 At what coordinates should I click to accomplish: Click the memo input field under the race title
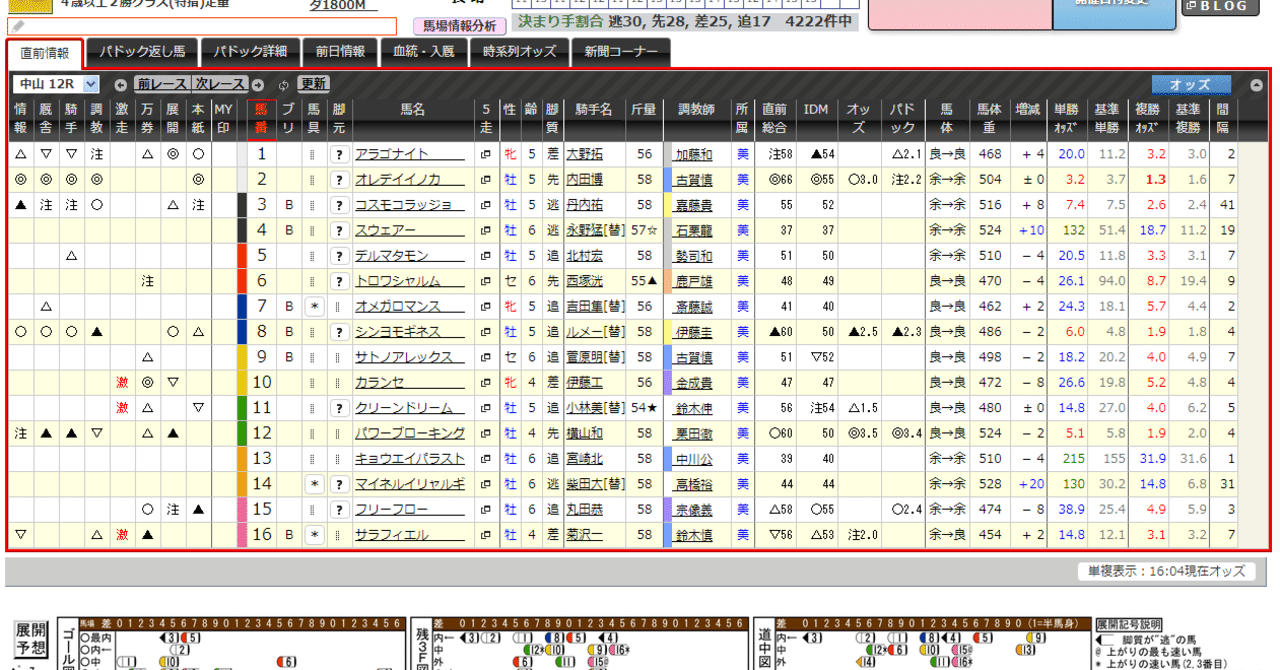click(x=200, y=22)
